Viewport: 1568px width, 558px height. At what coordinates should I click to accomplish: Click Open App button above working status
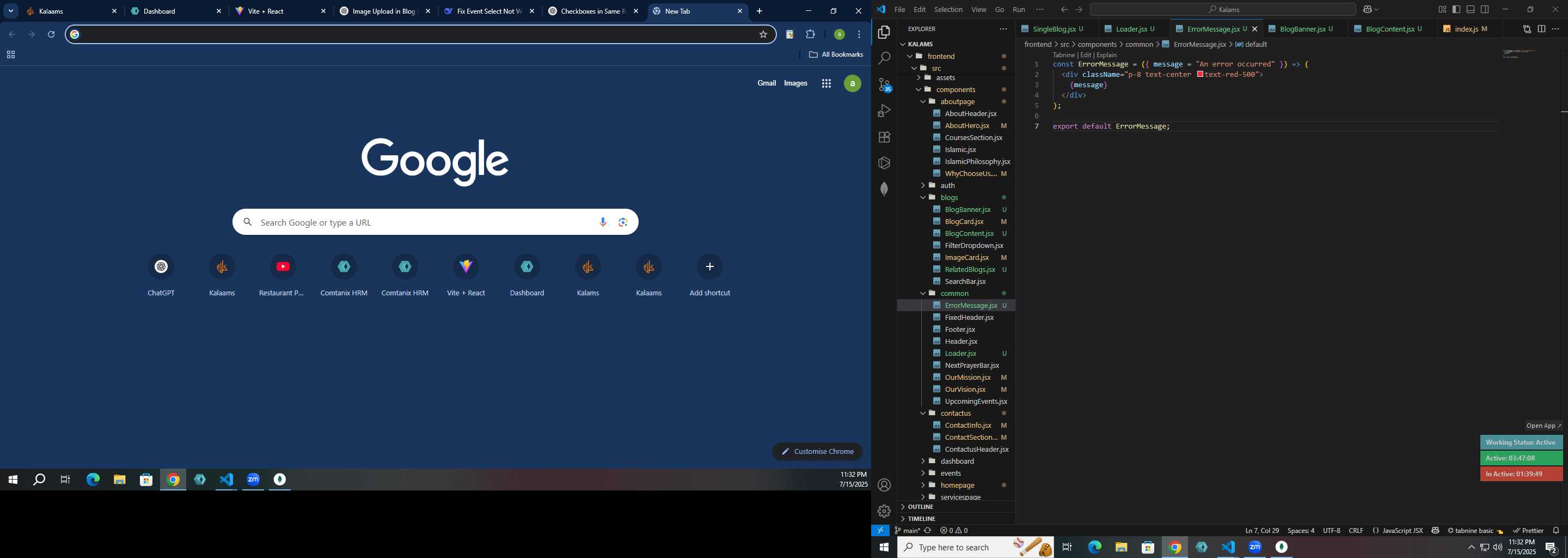point(1543,426)
